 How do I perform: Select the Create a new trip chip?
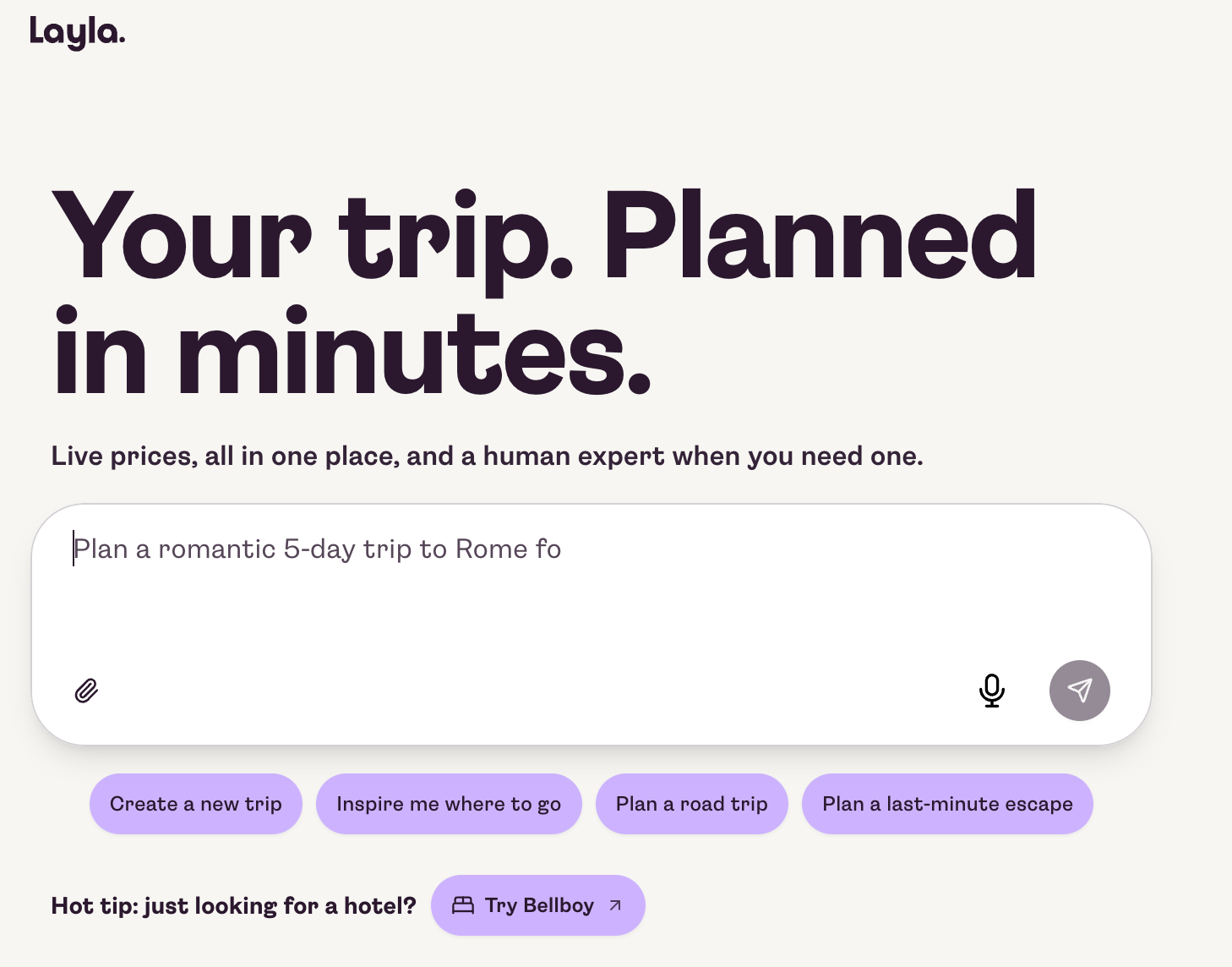[196, 804]
